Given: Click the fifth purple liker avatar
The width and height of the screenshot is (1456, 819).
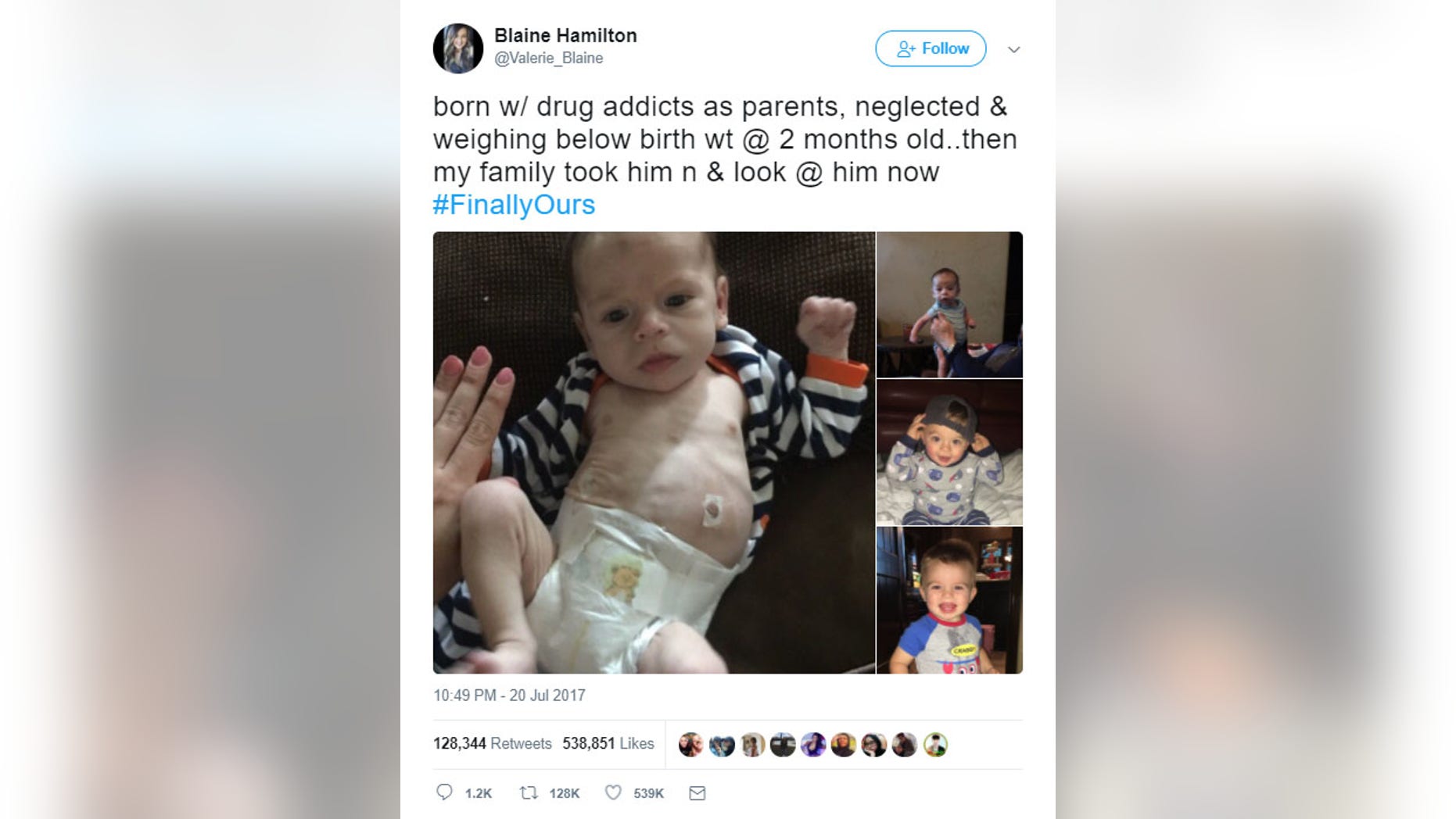Looking at the screenshot, I should (813, 745).
